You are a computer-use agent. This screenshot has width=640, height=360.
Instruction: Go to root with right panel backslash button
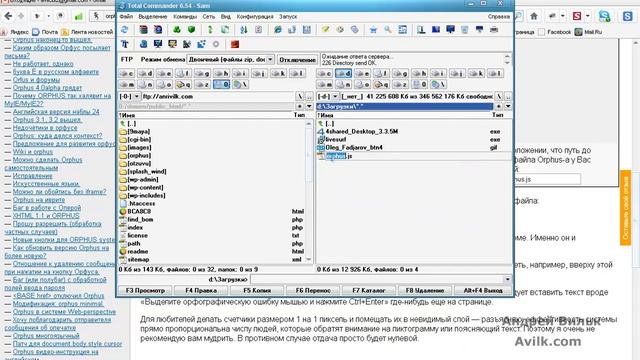(x=499, y=96)
